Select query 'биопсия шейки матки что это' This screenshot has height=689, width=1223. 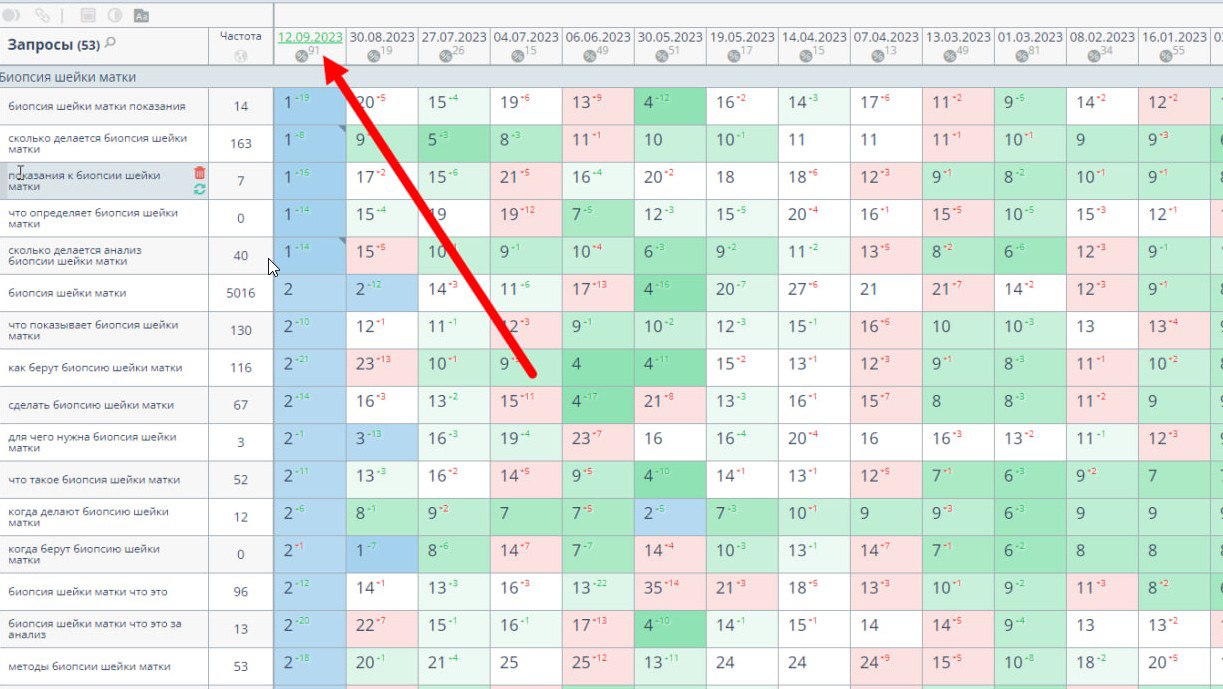click(88, 592)
